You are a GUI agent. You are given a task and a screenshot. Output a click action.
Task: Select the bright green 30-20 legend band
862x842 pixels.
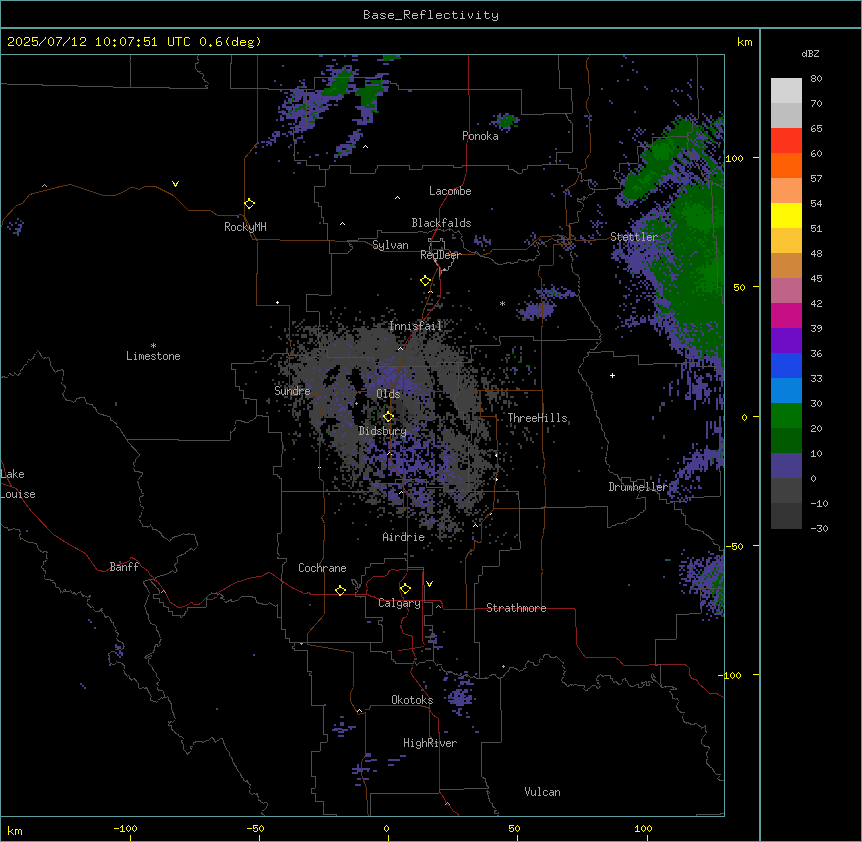point(786,416)
